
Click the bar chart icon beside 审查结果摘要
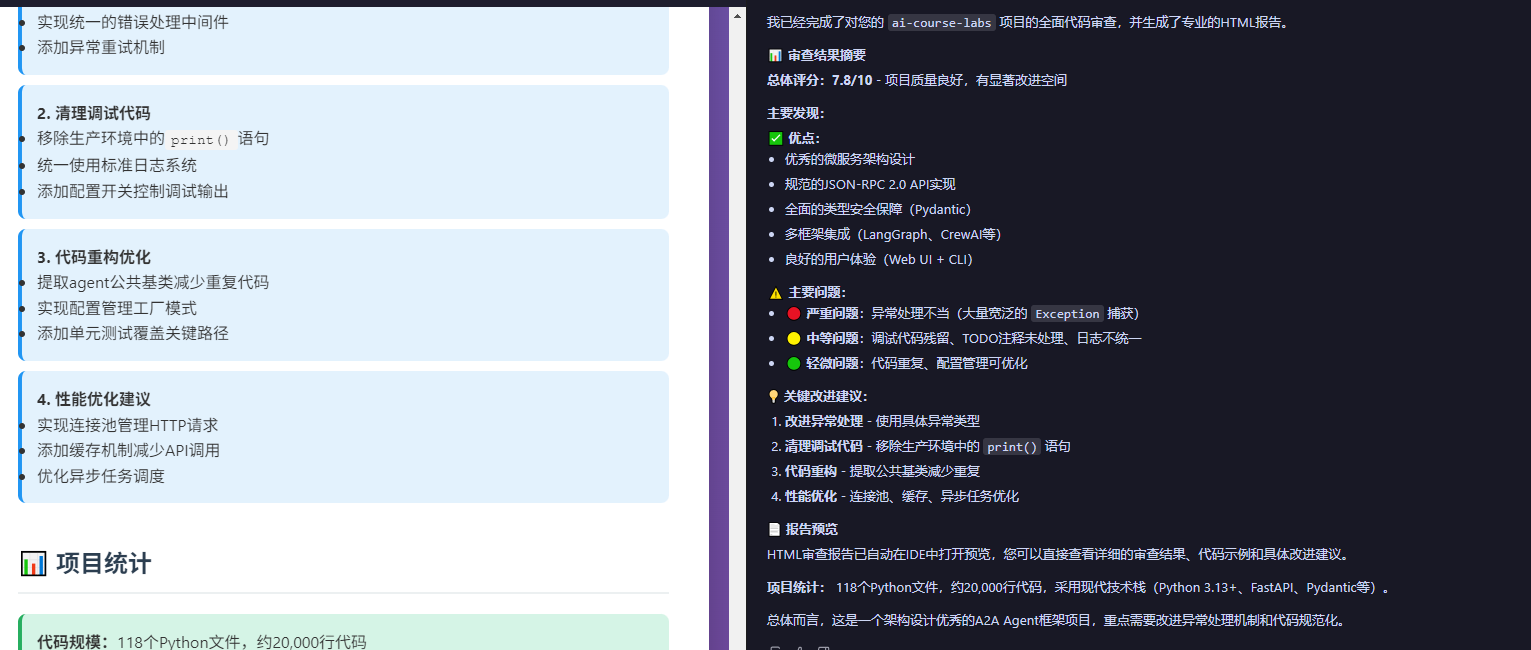(x=774, y=55)
